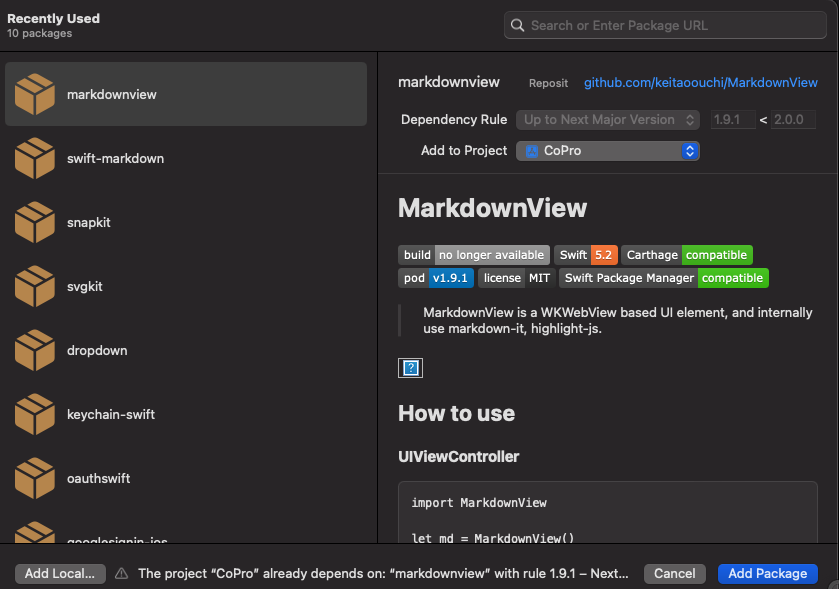This screenshot has width=839, height=589.
Task: Click the svgkit package icon
Action: [34, 287]
